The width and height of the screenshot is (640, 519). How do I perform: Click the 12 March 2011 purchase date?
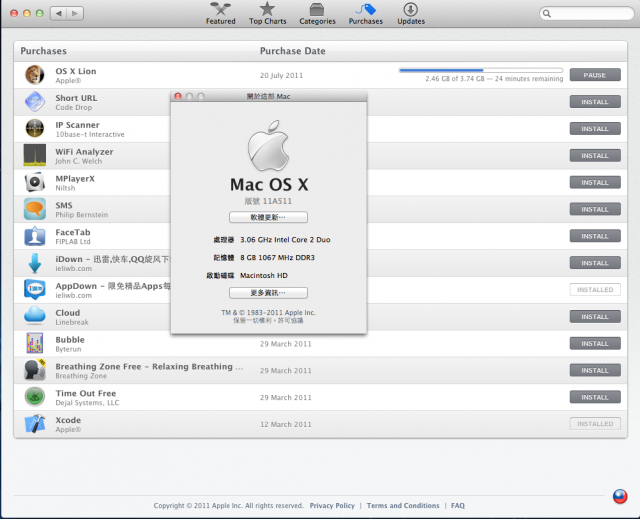pos(286,424)
